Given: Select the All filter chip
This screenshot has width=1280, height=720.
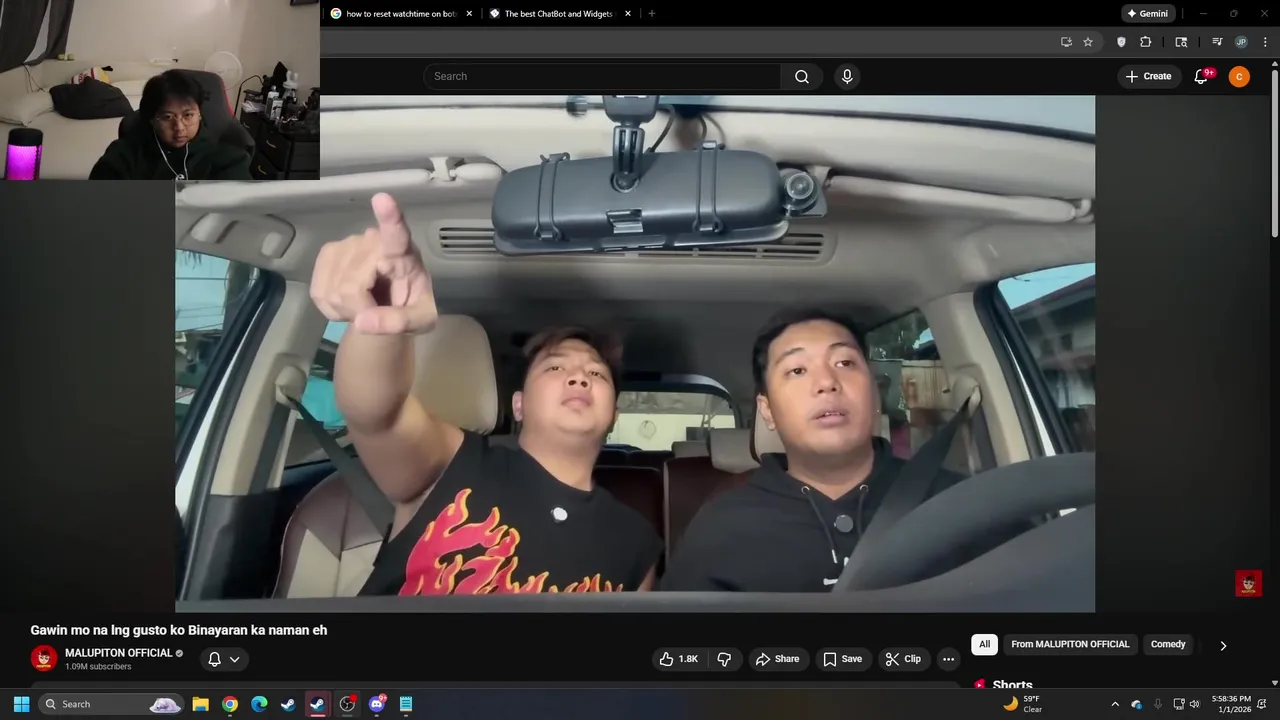Looking at the screenshot, I should [x=984, y=644].
